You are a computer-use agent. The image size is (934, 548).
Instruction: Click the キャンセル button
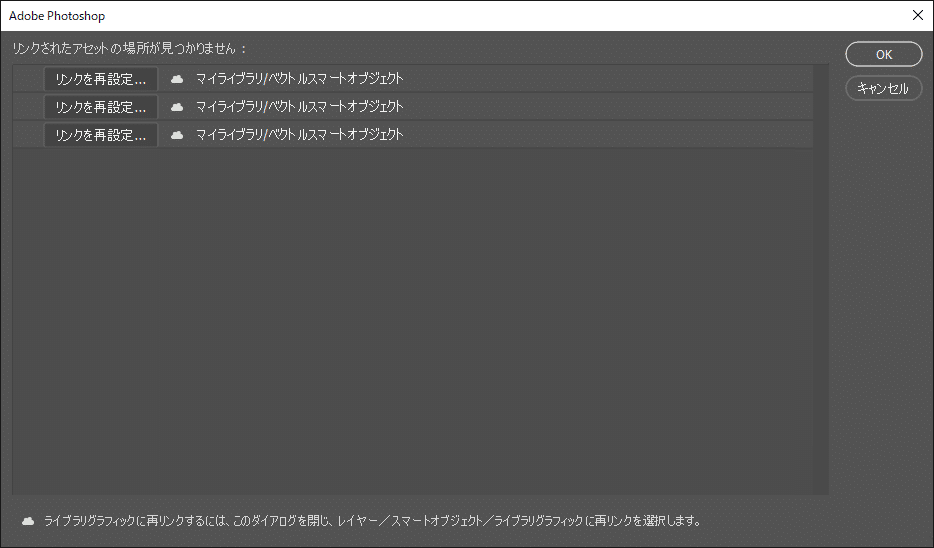pos(883,88)
